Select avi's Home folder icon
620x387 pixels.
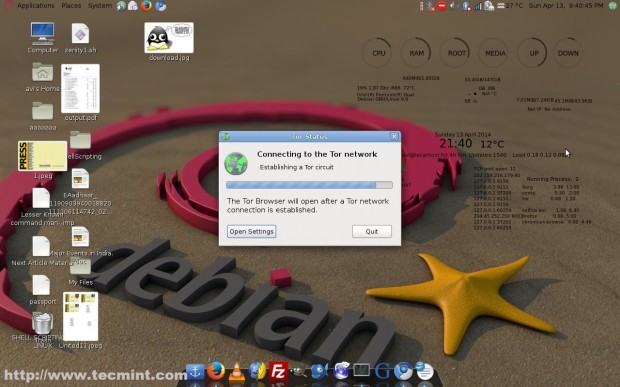pyautogui.click(x=43, y=77)
